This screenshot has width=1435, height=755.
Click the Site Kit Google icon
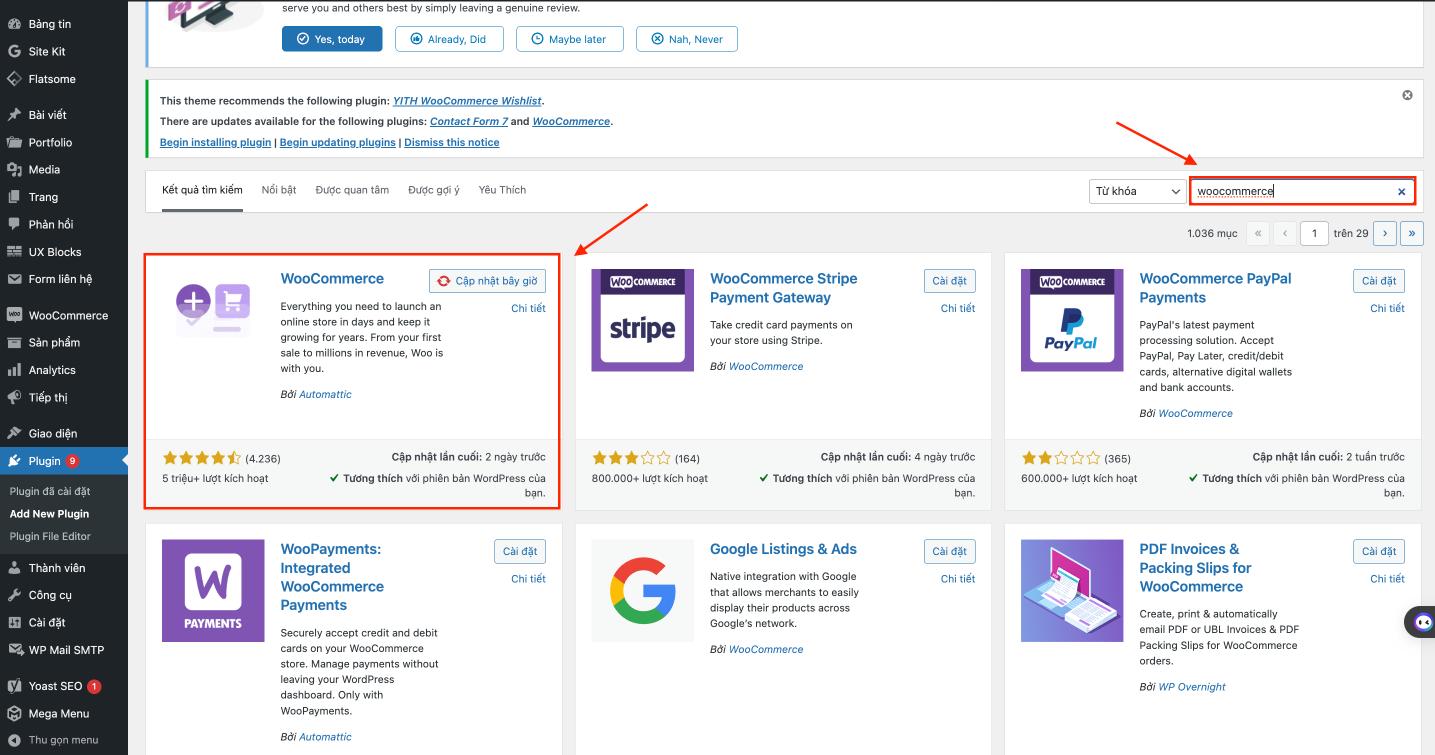[x=14, y=51]
